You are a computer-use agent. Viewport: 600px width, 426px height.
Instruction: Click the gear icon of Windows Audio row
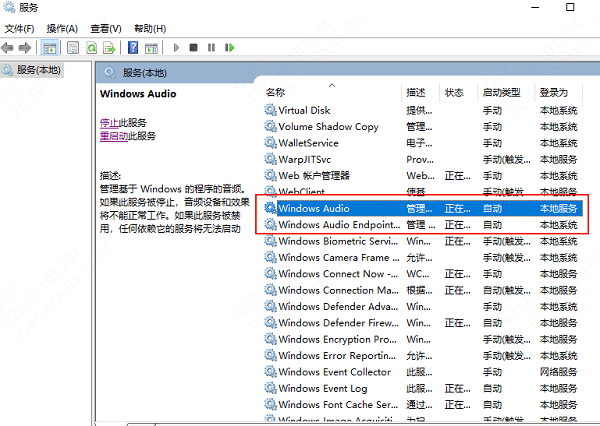tap(271, 208)
